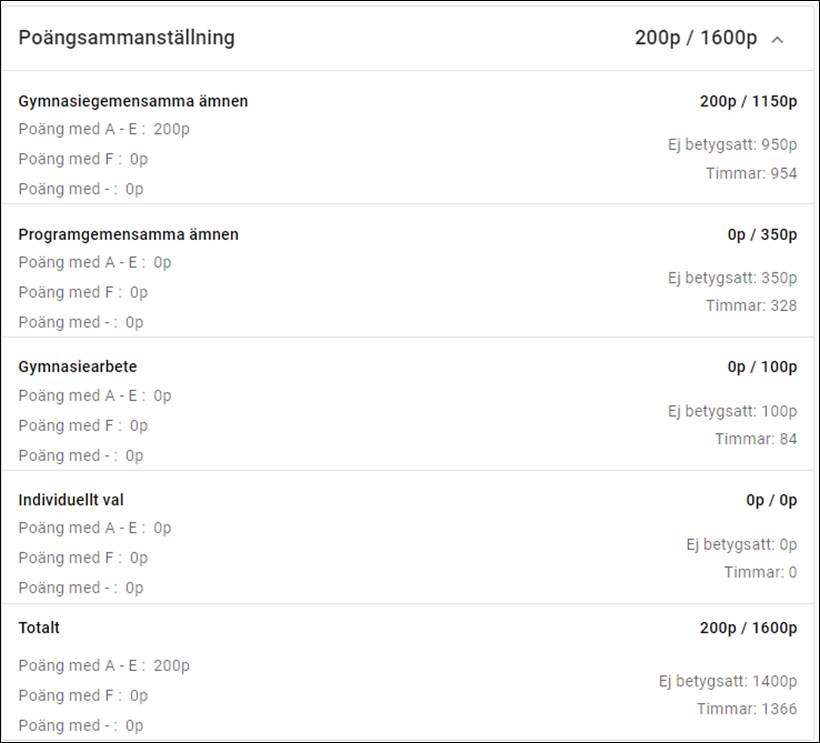Select the Timmar: 328 text
This screenshot has height=743, width=820.
pyautogui.click(x=751, y=305)
